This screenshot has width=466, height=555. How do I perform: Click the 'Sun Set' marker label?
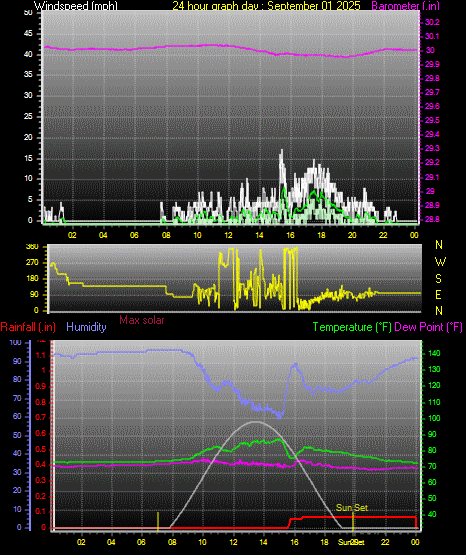click(x=352, y=508)
